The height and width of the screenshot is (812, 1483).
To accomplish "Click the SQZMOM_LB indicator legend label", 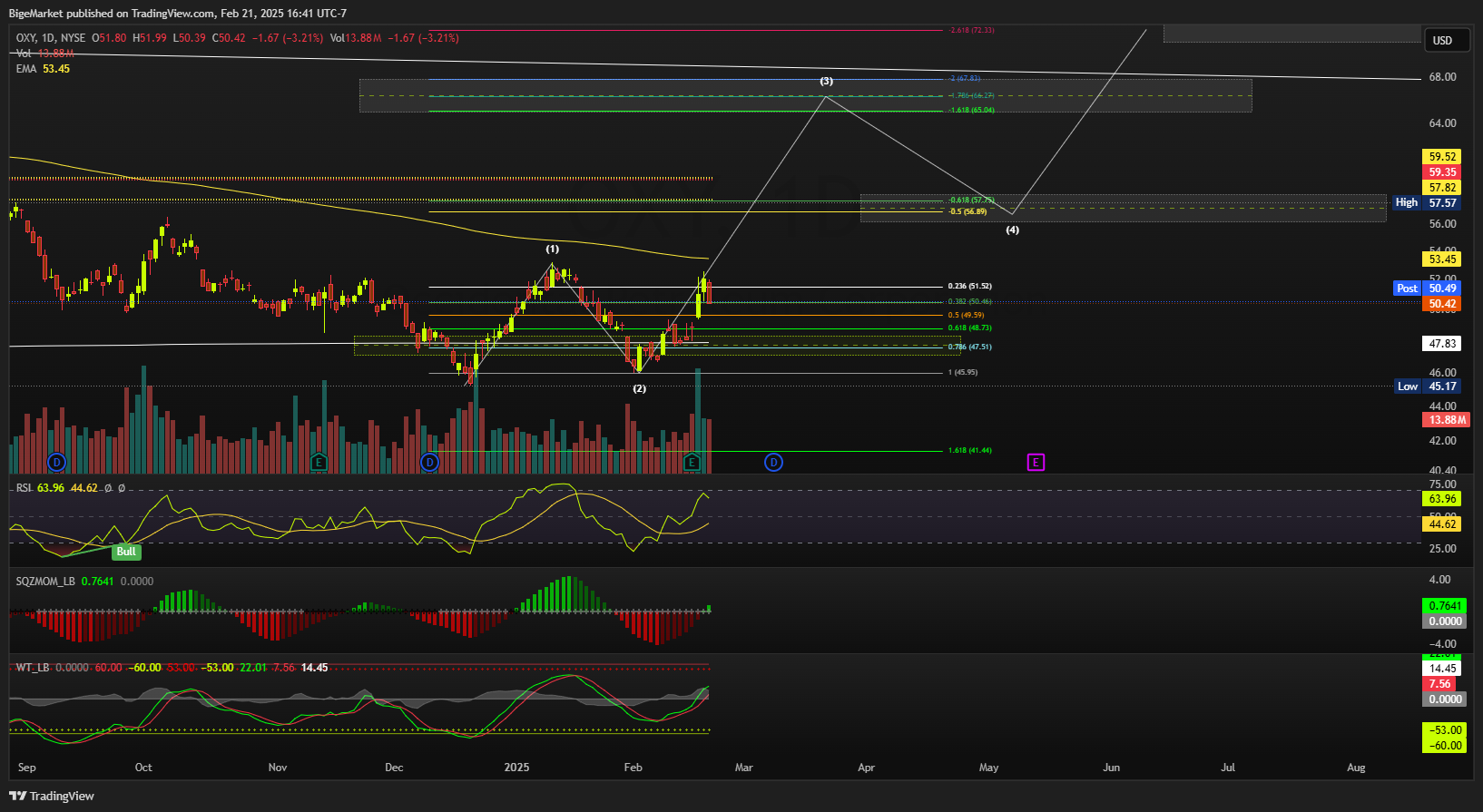I will point(45,582).
